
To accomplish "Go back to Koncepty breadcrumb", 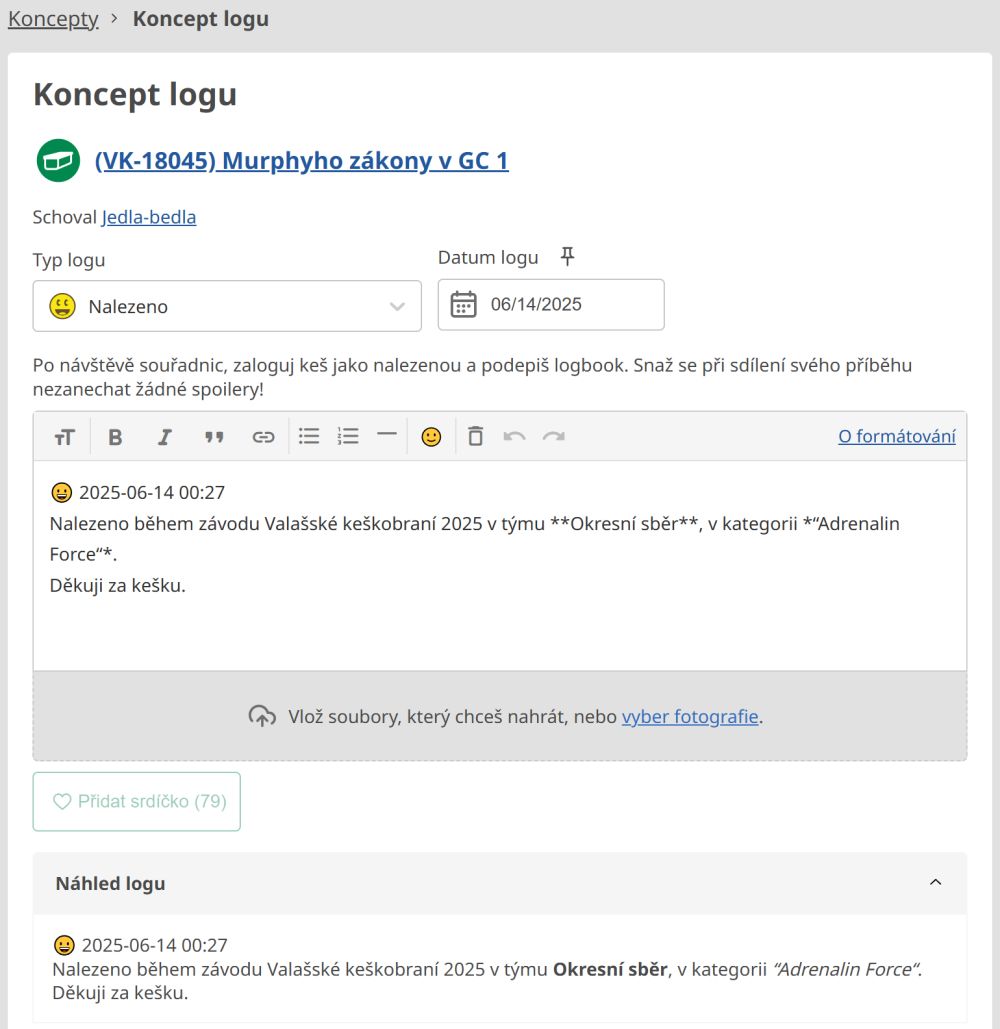I will [53, 19].
